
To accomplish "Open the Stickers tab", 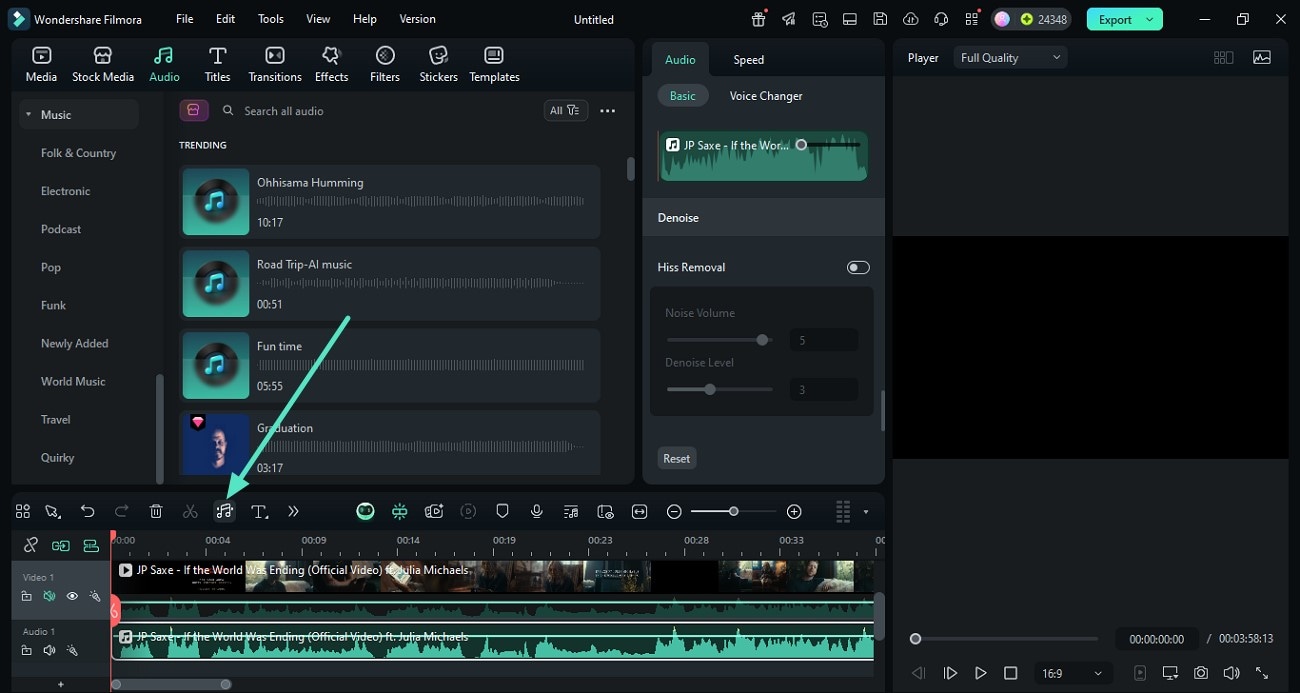I will tap(438, 64).
